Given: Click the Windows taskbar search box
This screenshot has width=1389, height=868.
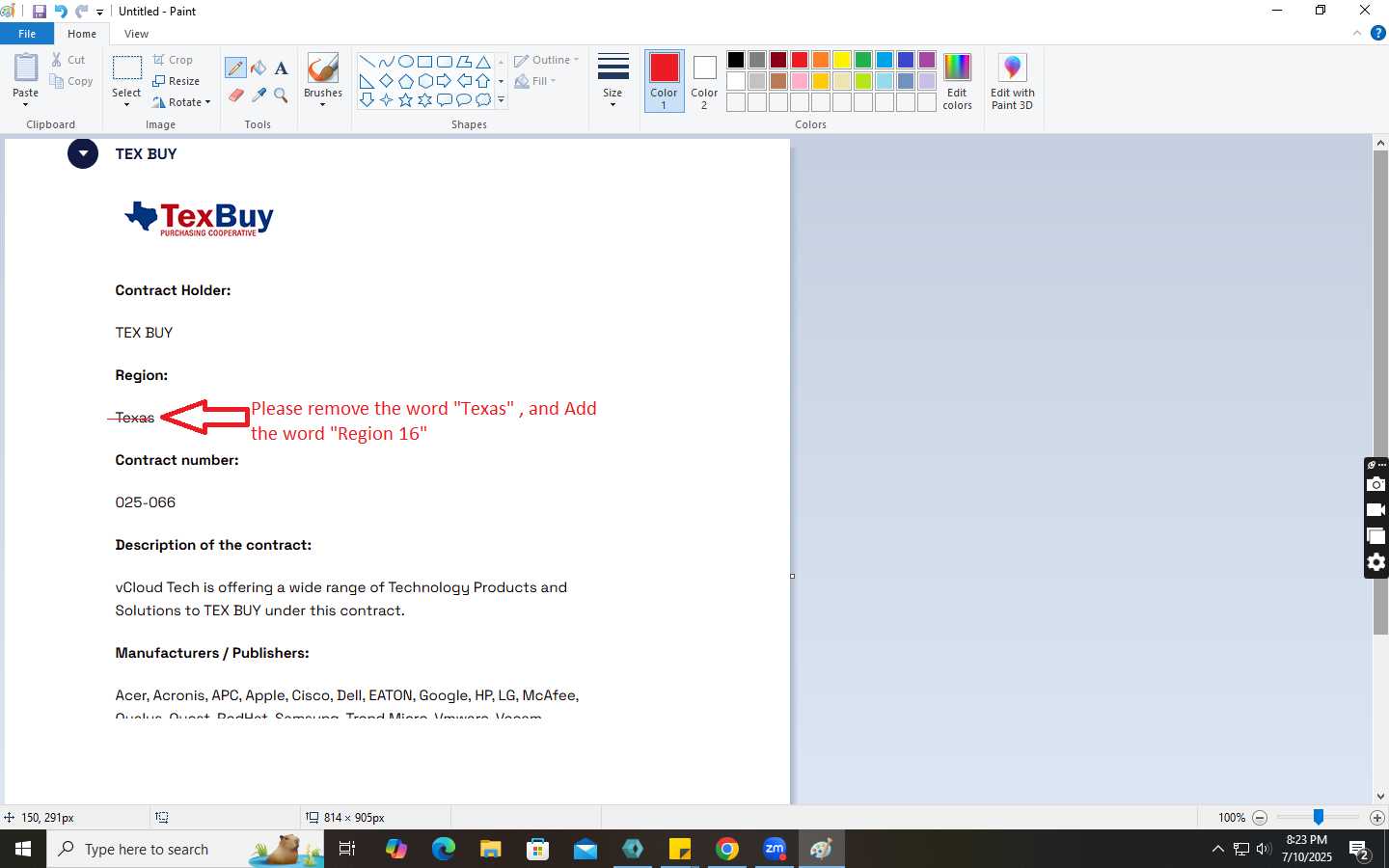Looking at the screenshot, I should (185, 849).
